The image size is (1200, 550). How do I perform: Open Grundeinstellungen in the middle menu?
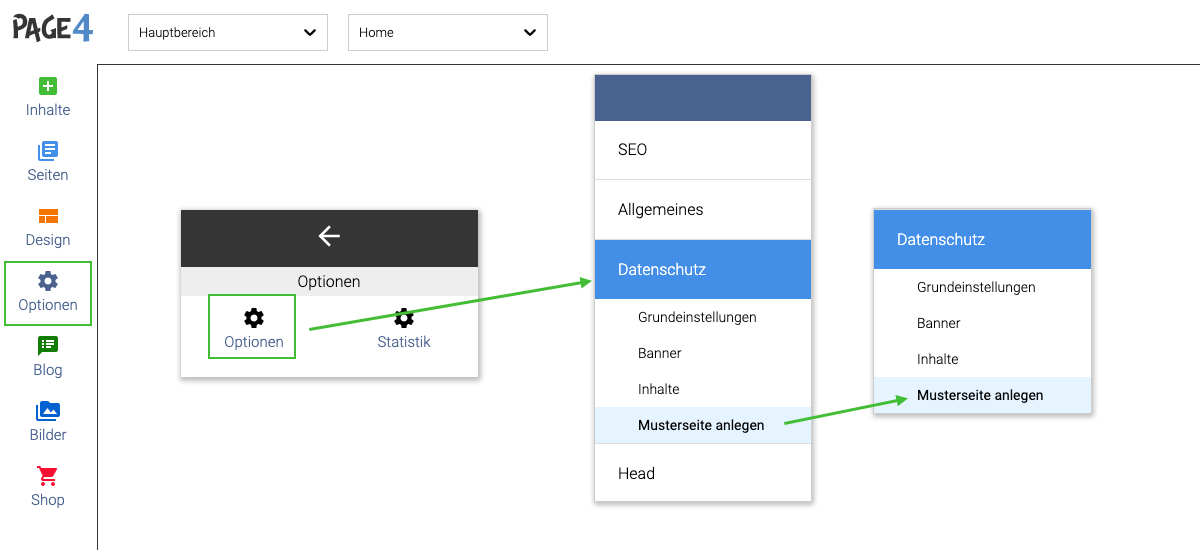[702, 317]
